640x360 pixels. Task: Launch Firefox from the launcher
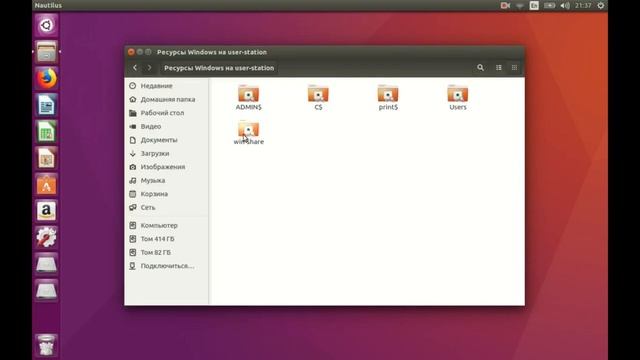tap(46, 78)
